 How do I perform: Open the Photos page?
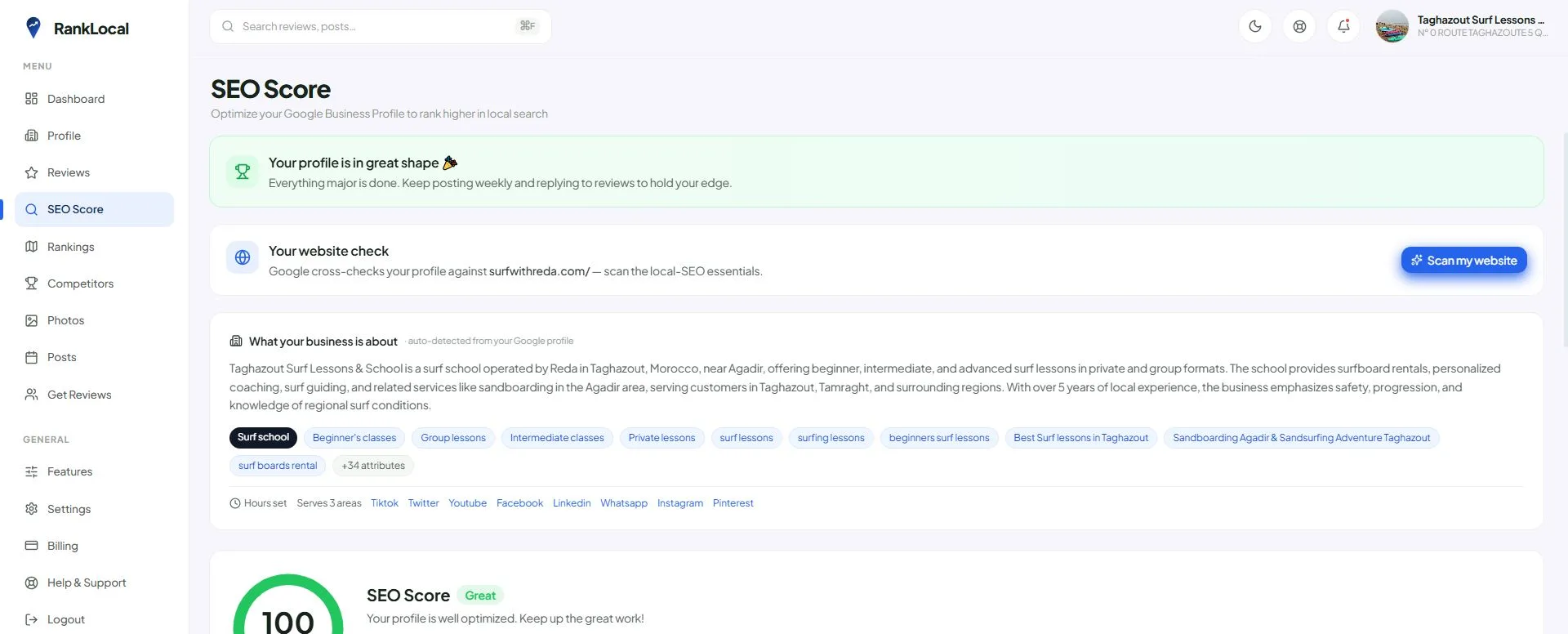point(94,320)
